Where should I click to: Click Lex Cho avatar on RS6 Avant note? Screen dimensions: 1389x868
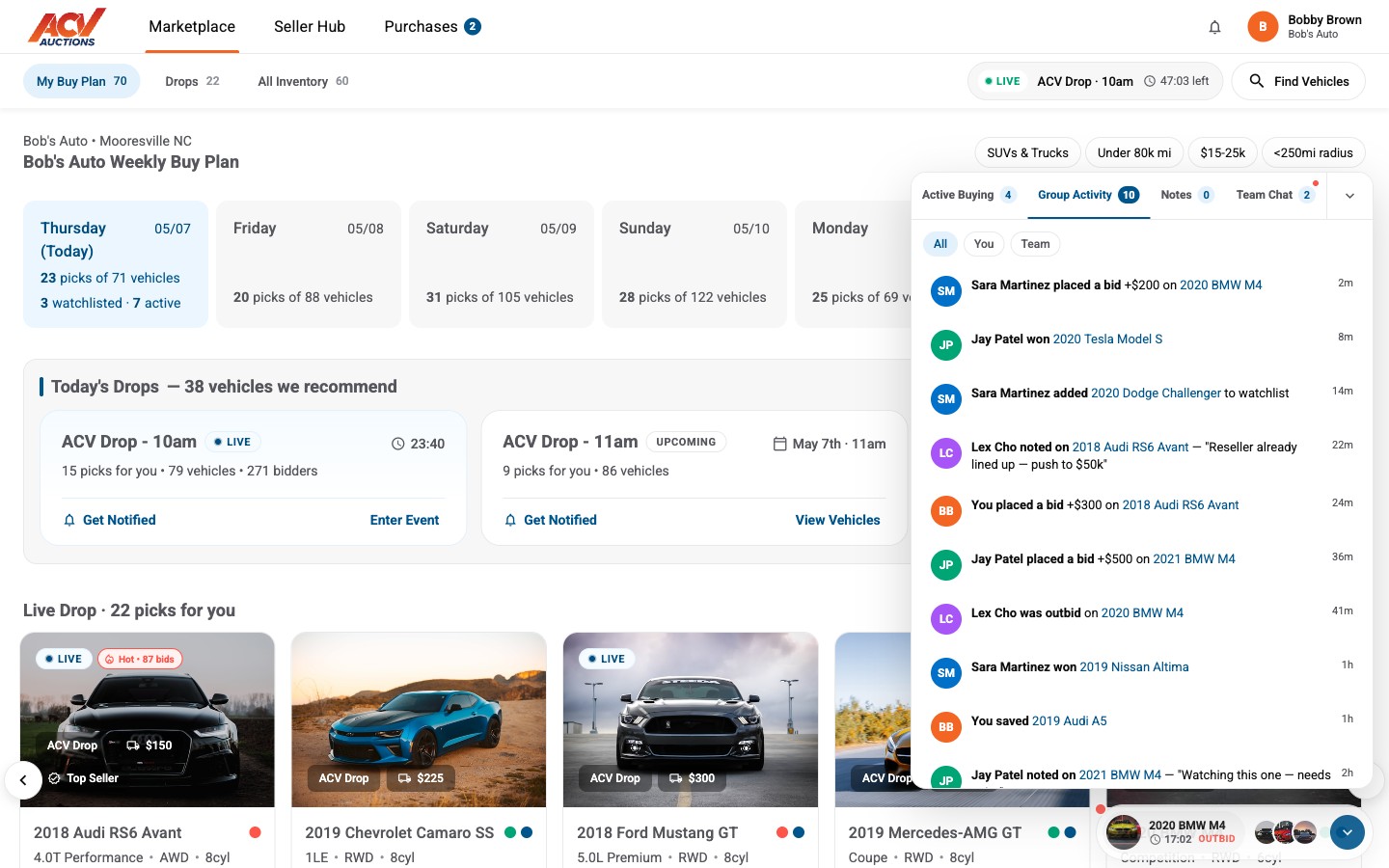coord(945,453)
